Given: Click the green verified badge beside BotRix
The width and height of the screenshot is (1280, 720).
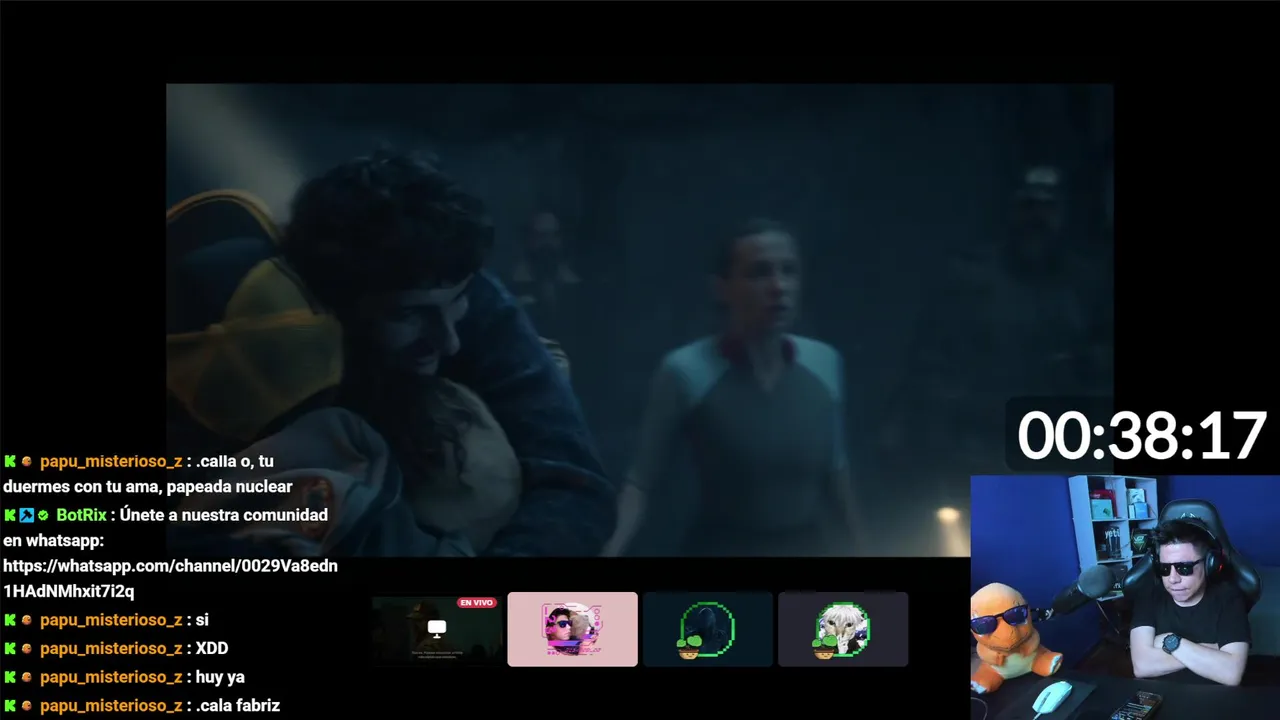Looking at the screenshot, I should [43, 515].
